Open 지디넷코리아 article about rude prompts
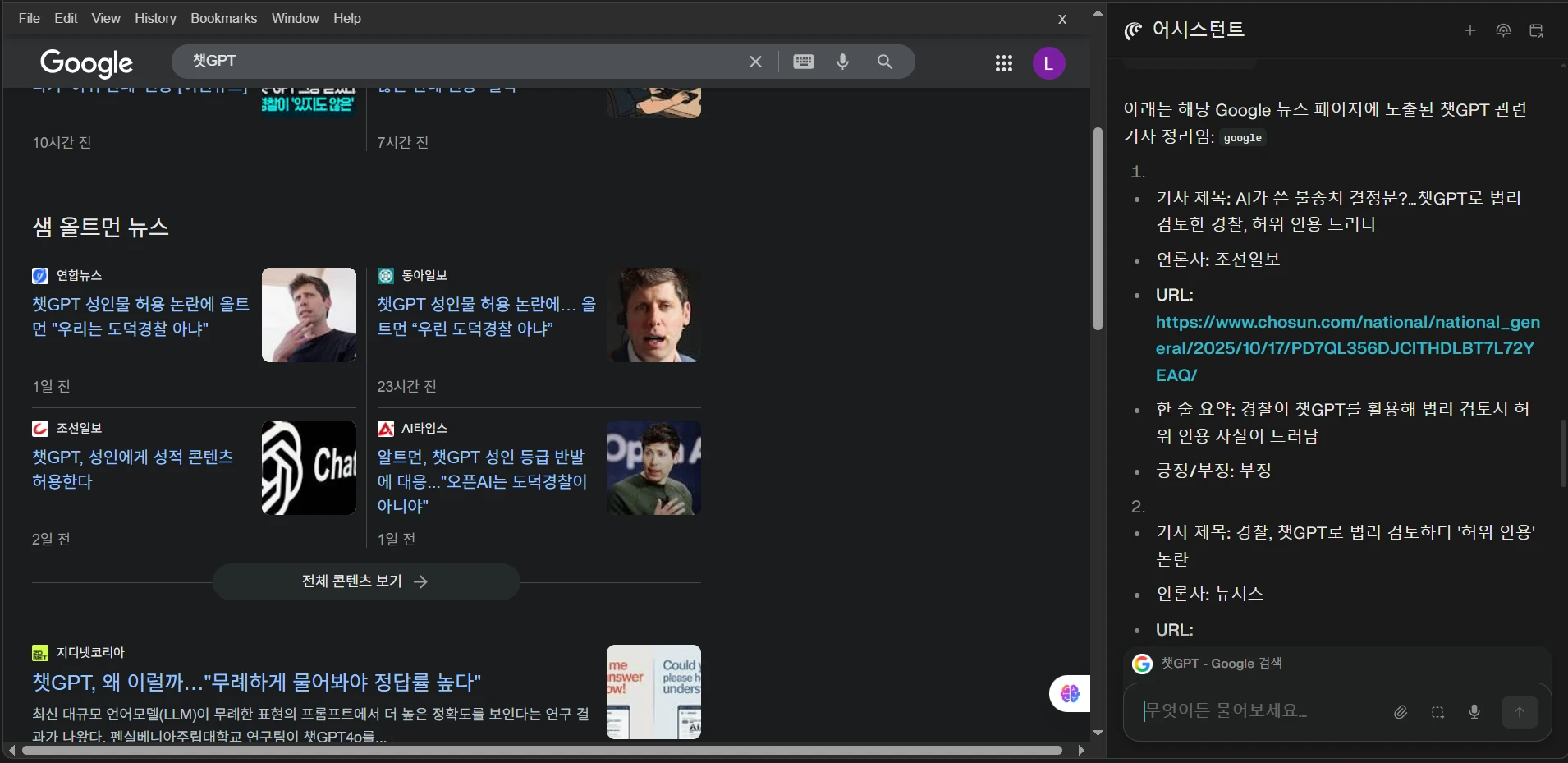The image size is (1568, 763). 256,682
